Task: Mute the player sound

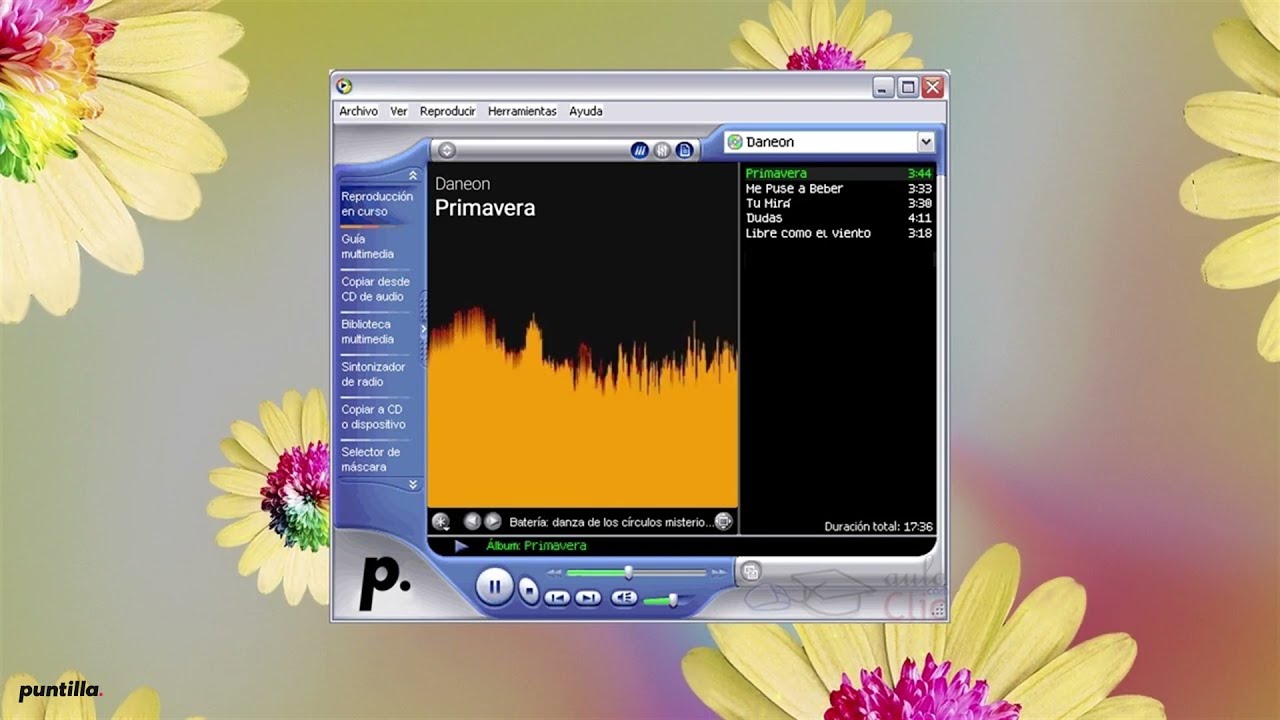Action: [624, 598]
